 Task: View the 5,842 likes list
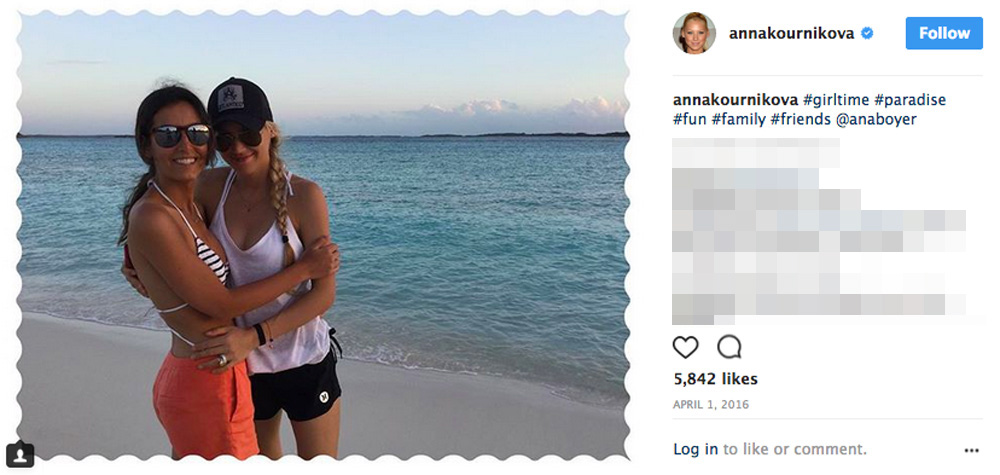point(716,379)
